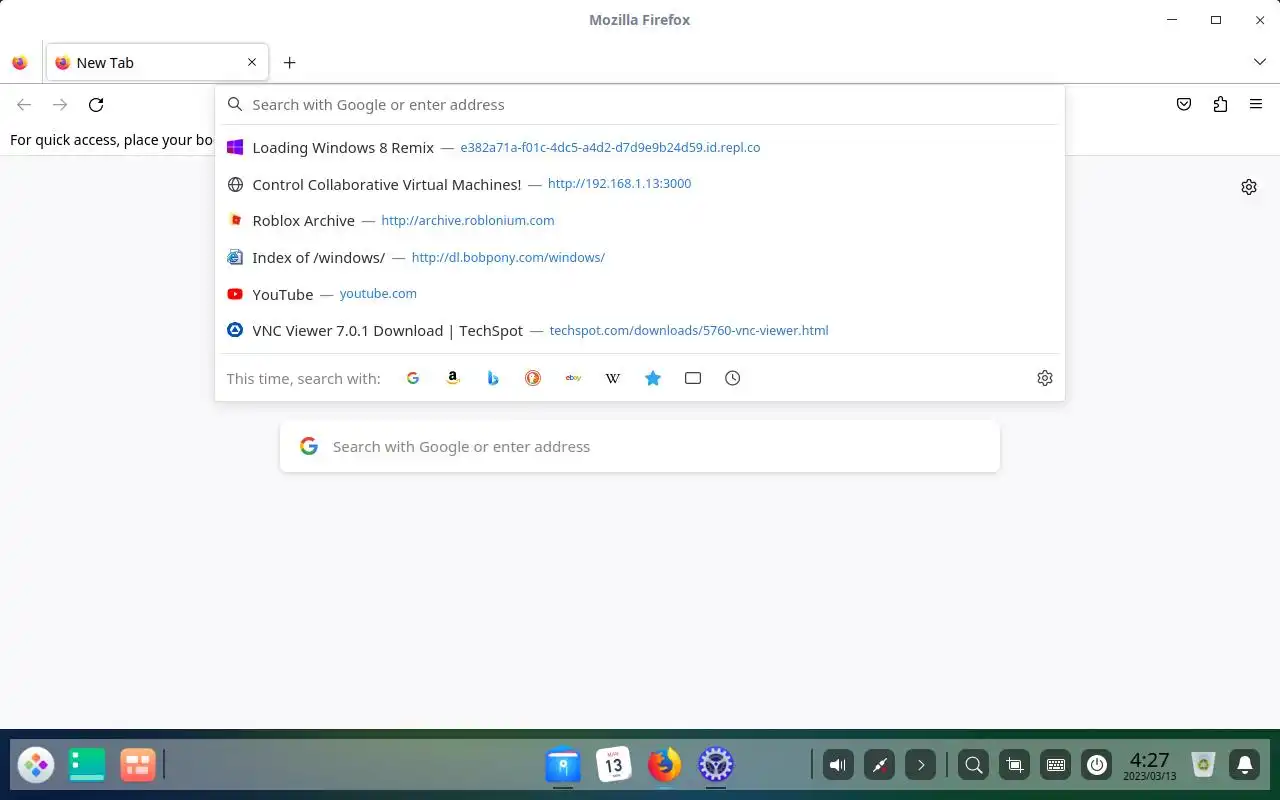Search this time with Google
The height and width of the screenshot is (800, 1280).
click(x=413, y=378)
